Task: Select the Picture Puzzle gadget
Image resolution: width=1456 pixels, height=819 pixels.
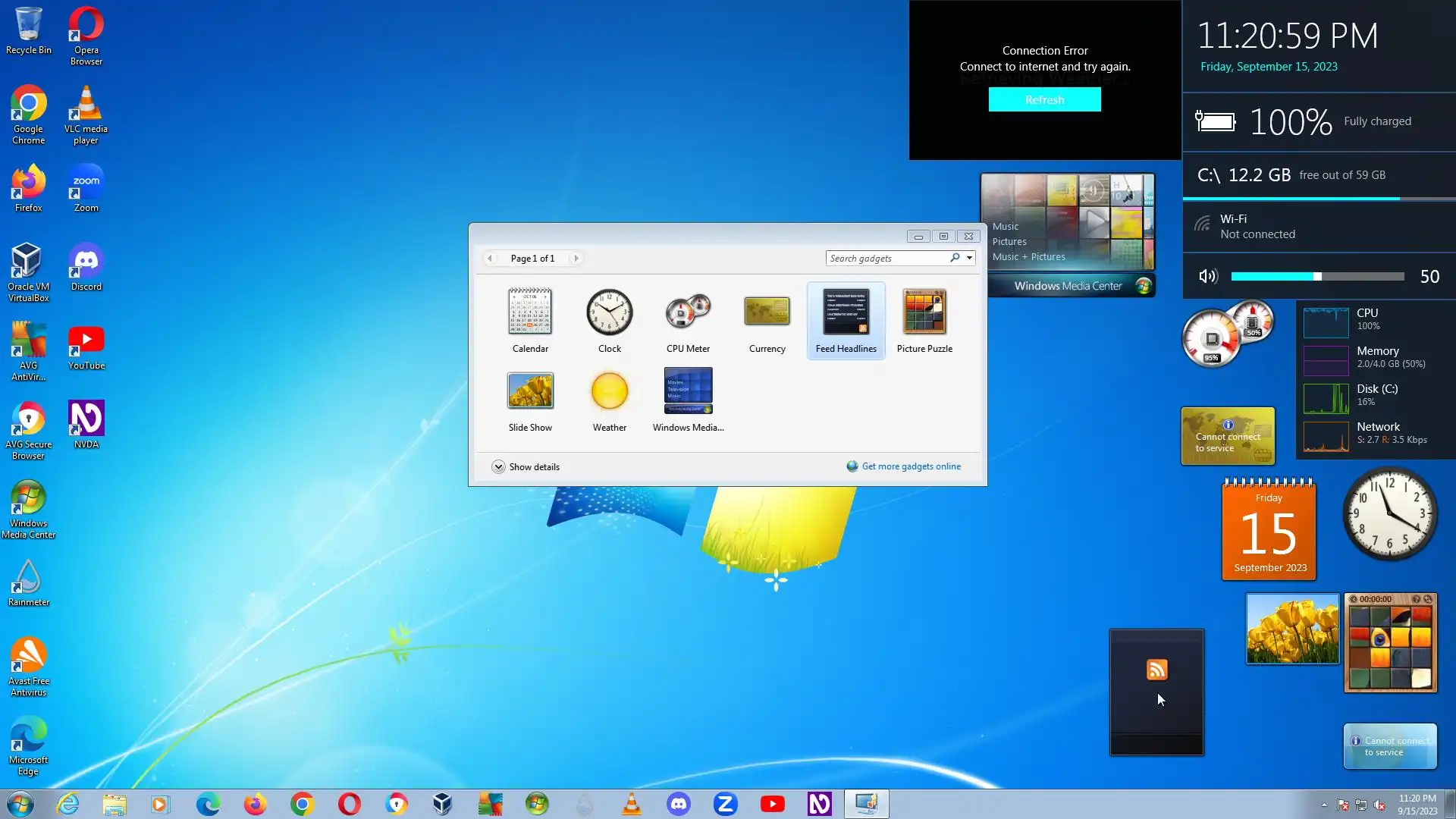Action: [924, 312]
